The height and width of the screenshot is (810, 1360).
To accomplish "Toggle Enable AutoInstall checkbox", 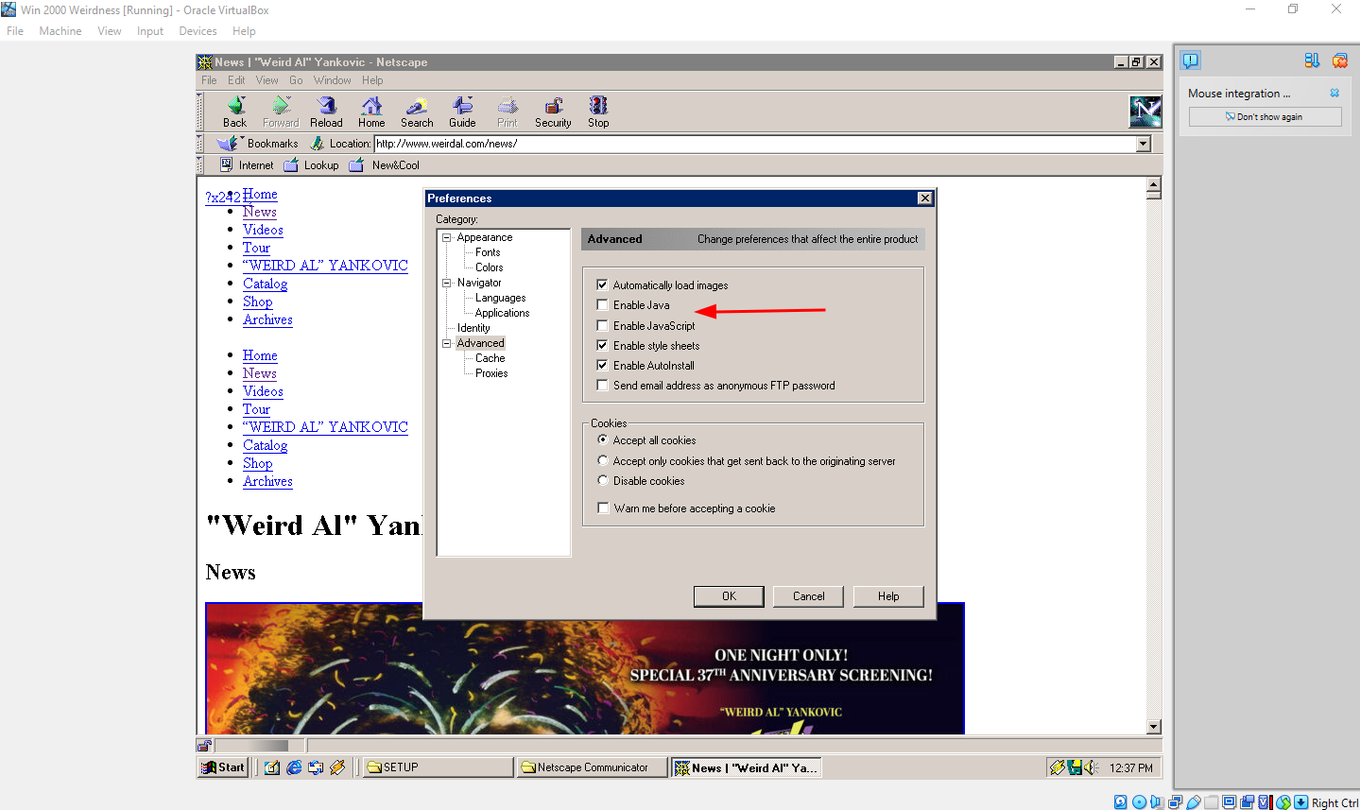I will [602, 365].
